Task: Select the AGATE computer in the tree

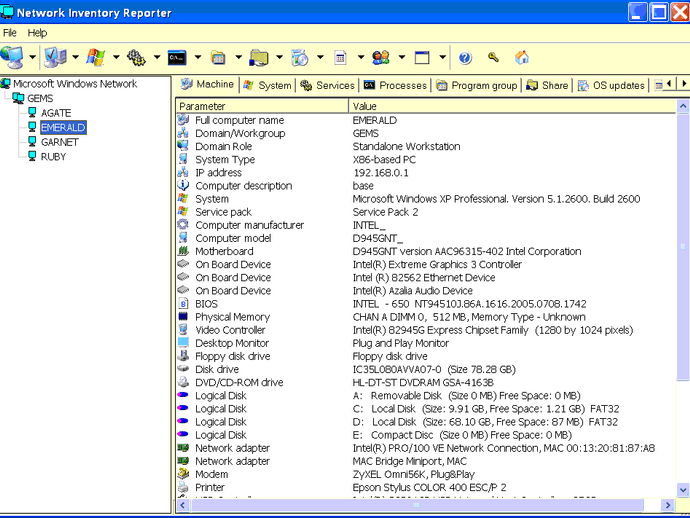Action: click(x=56, y=113)
